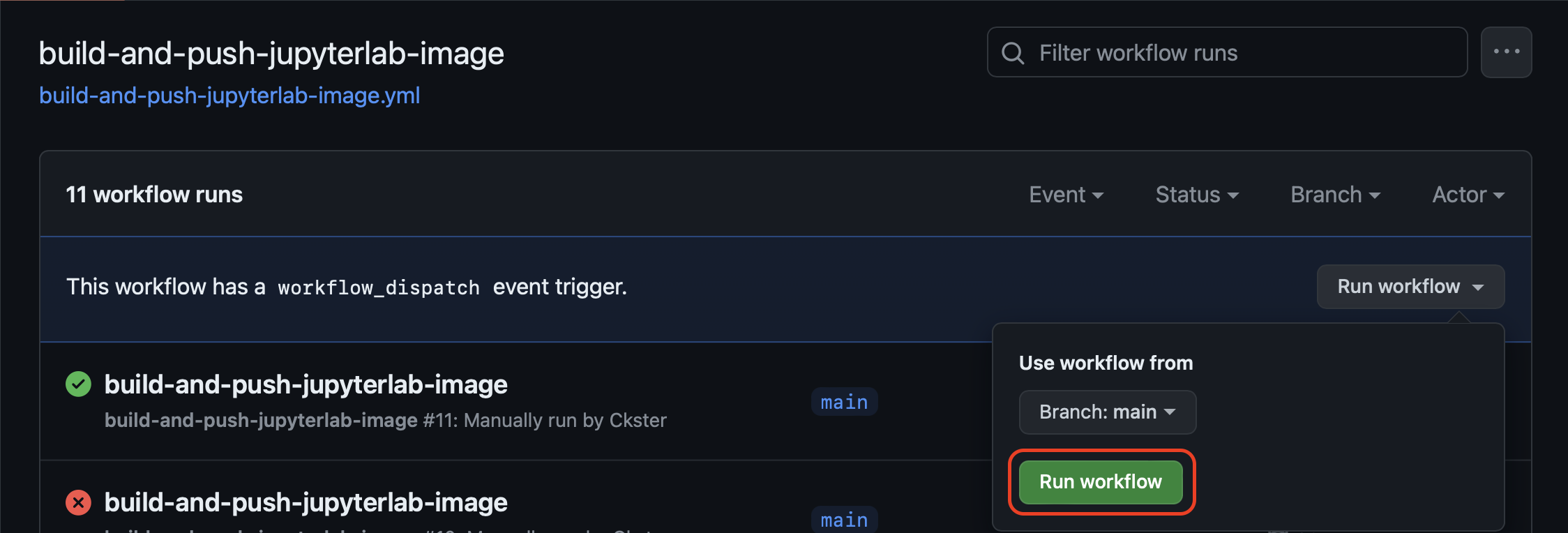
Task: Open the failed build-and-push-jupyterlab-image run
Action: click(x=306, y=502)
